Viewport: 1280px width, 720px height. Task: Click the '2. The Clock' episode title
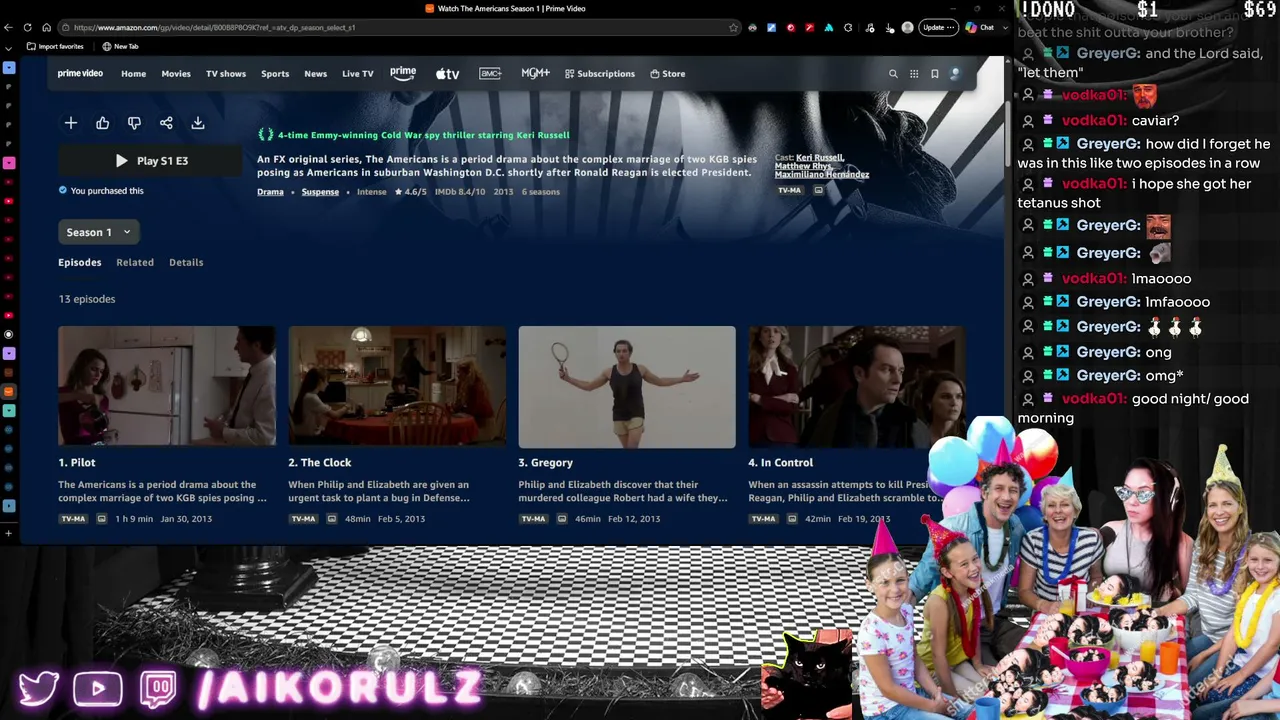(x=320, y=463)
